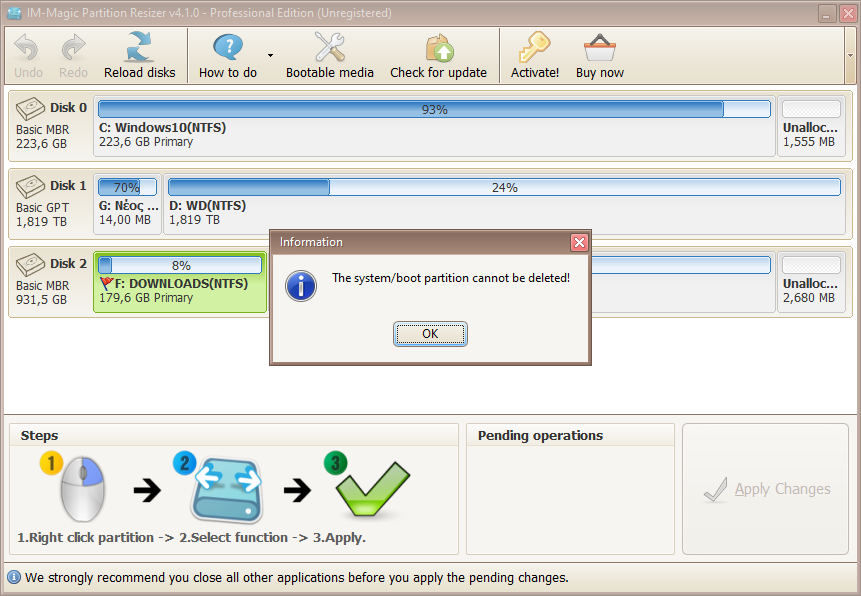Click the 93% usage bar of C: partition

[434, 109]
